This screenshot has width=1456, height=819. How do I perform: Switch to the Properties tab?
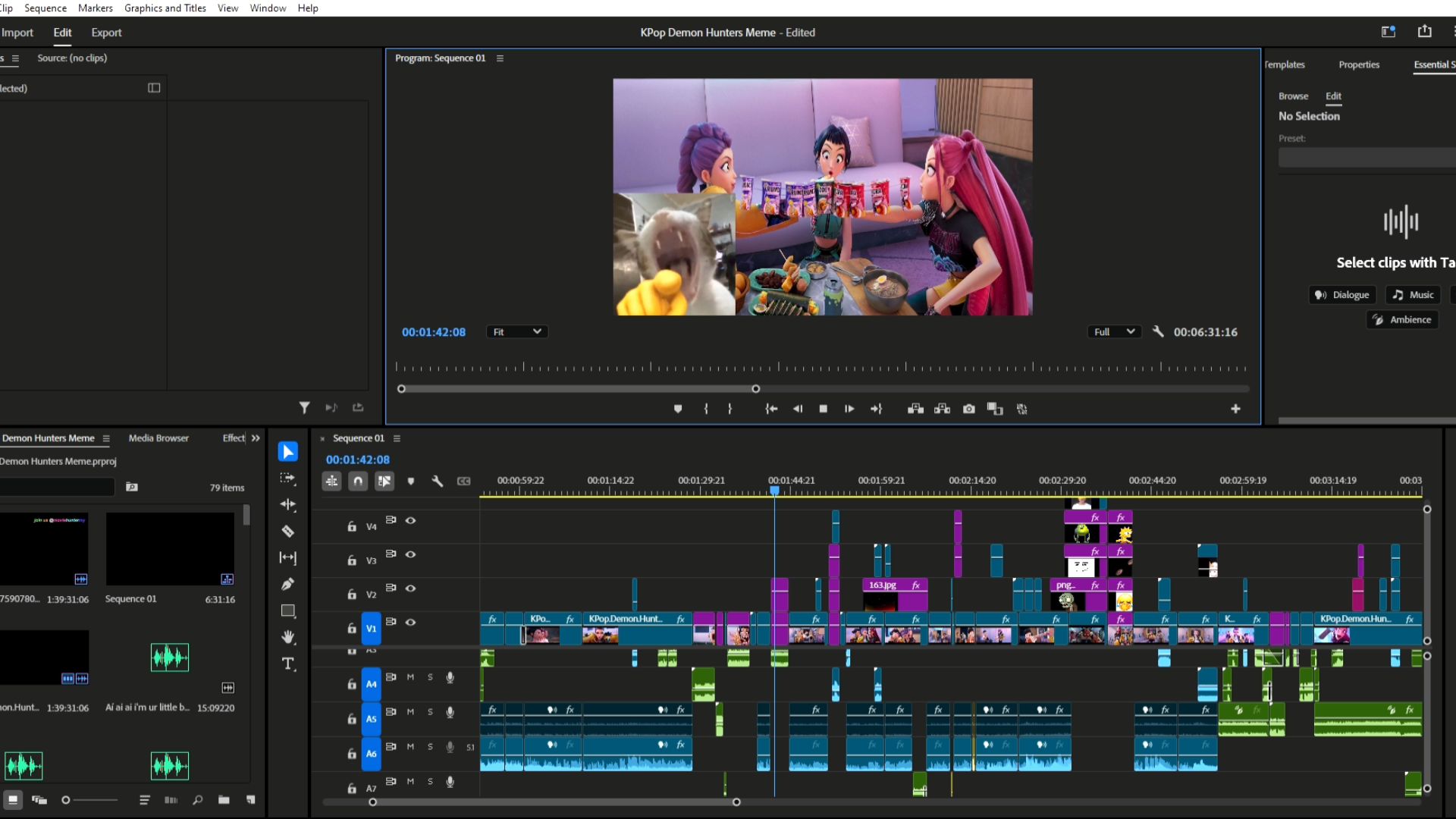coord(1359,64)
